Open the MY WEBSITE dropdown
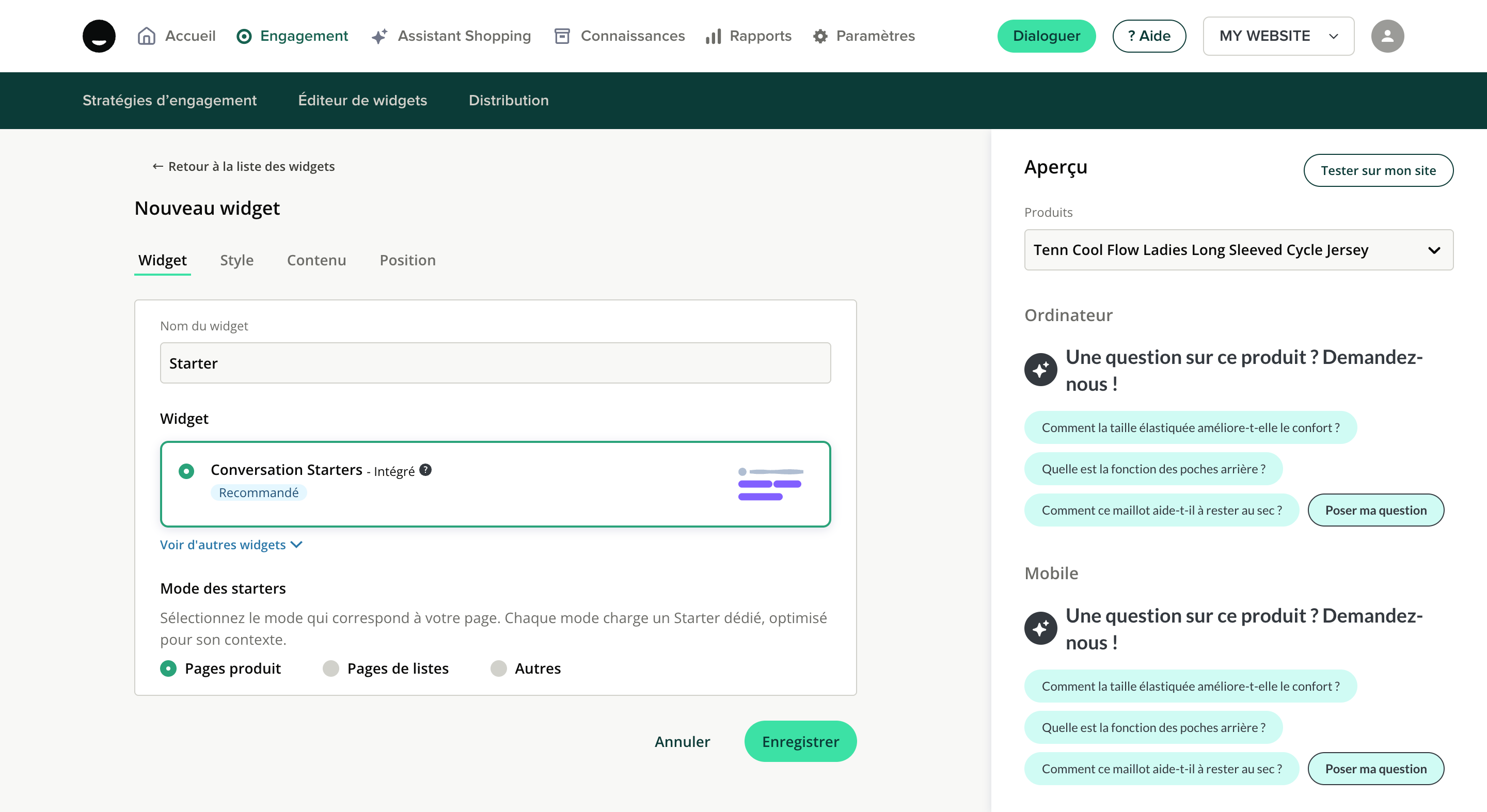 1278,36
